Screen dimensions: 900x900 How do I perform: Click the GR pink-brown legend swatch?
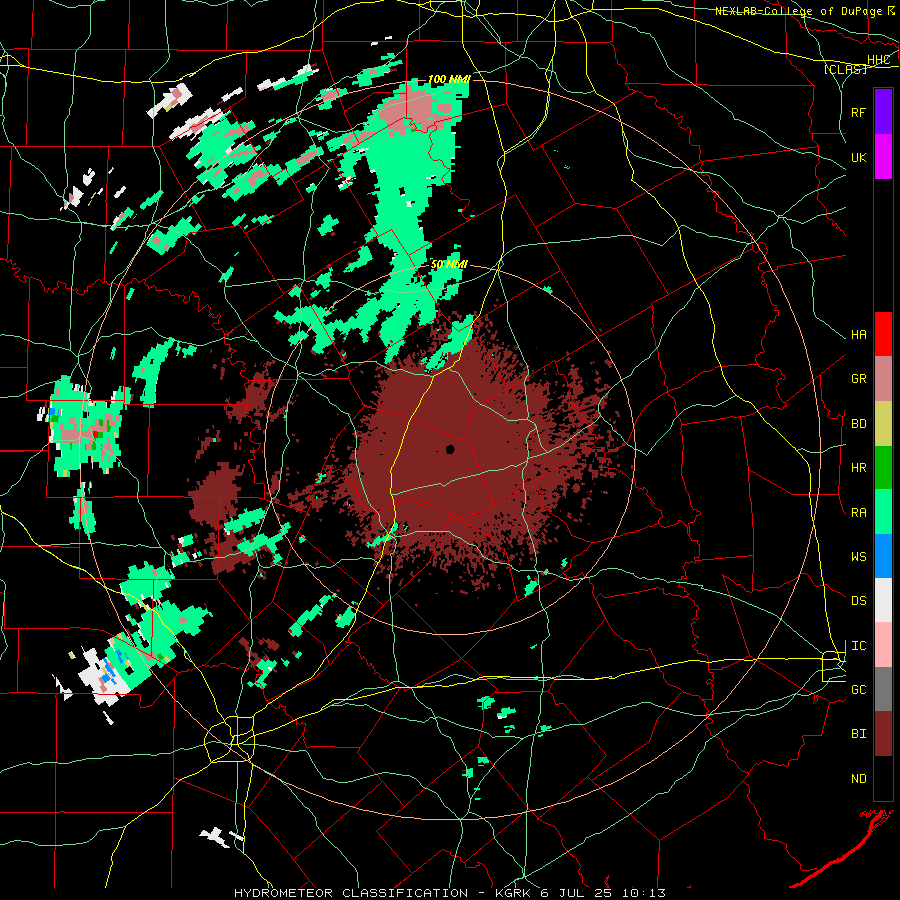883,379
